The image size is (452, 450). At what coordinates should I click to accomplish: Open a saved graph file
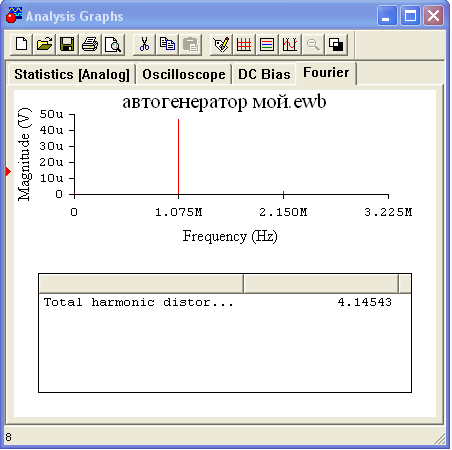[x=45, y=44]
